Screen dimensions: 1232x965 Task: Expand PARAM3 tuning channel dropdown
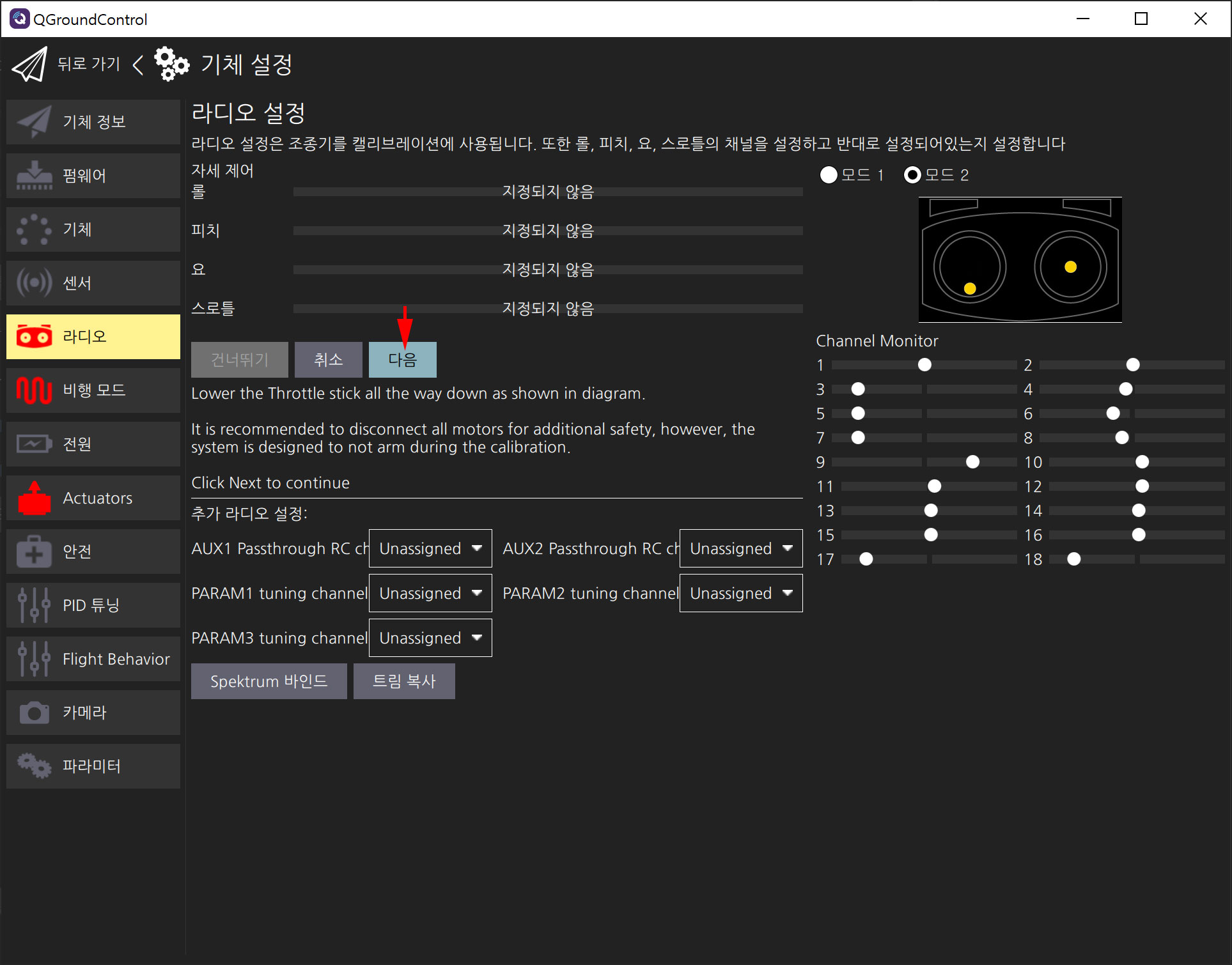coord(430,638)
